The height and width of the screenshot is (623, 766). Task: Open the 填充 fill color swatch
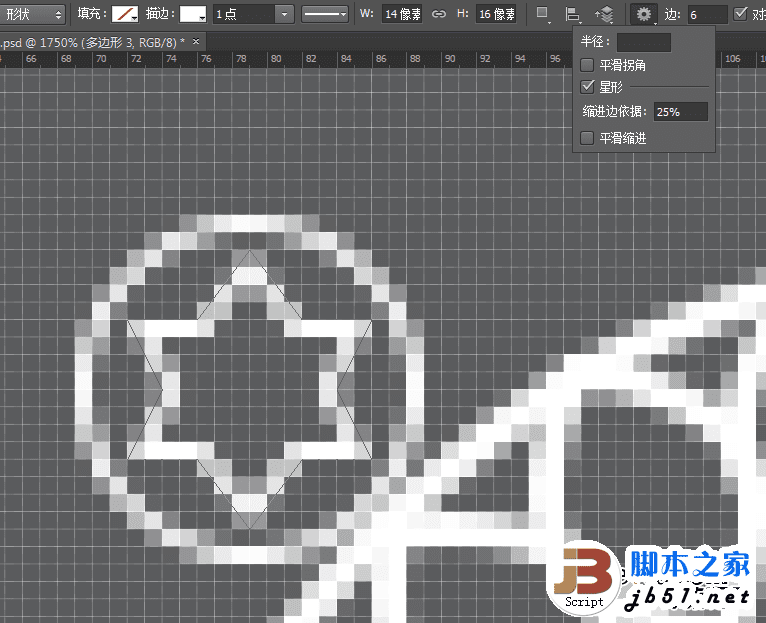125,14
